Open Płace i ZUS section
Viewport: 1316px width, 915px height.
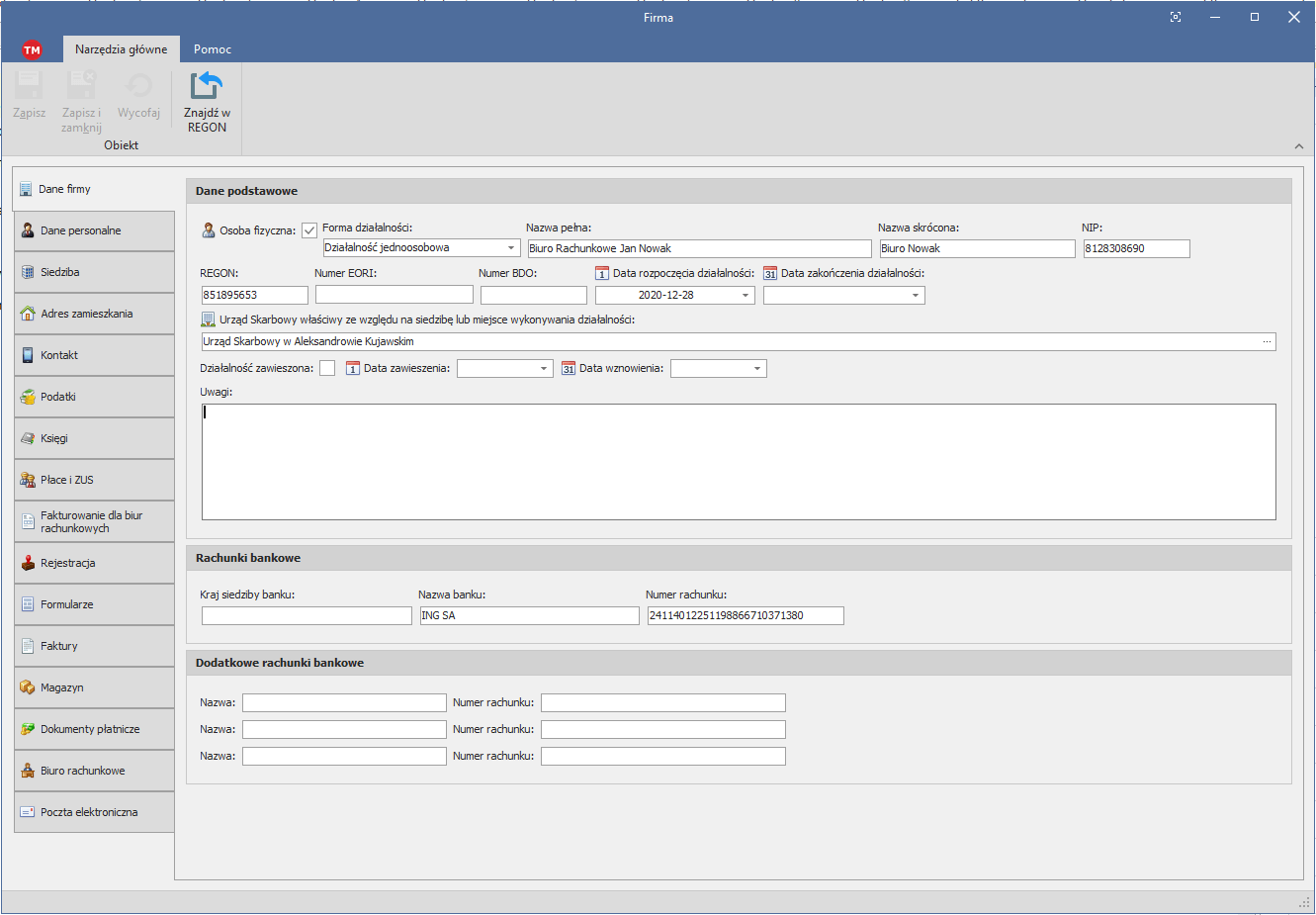[94, 480]
